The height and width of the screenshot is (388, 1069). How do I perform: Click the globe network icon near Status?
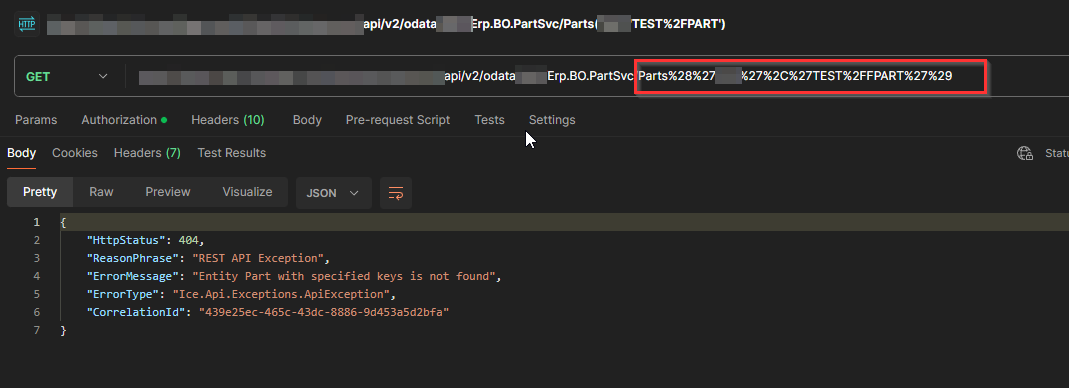pyautogui.click(x=1025, y=153)
